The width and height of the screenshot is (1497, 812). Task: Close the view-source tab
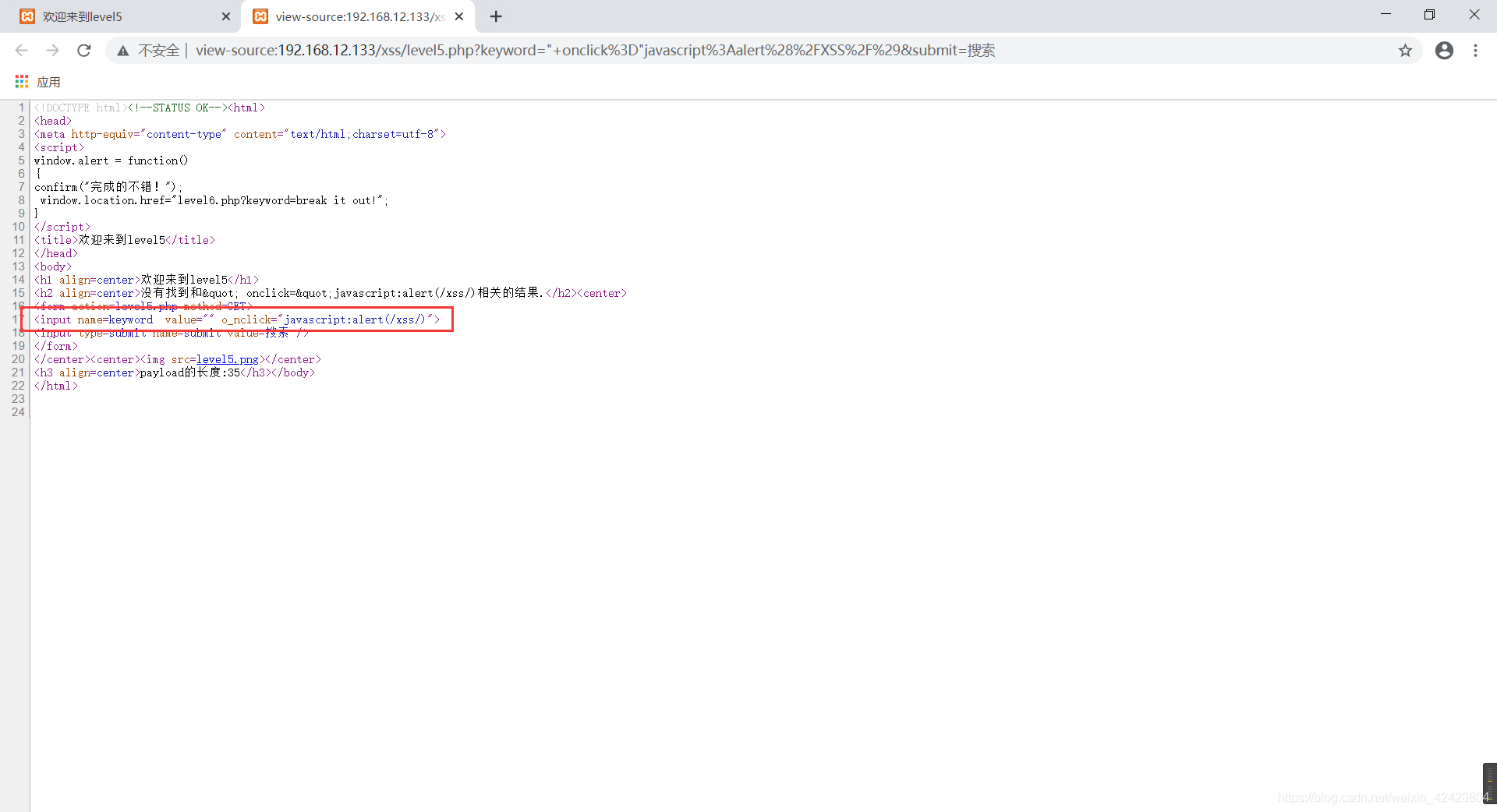[x=459, y=16]
